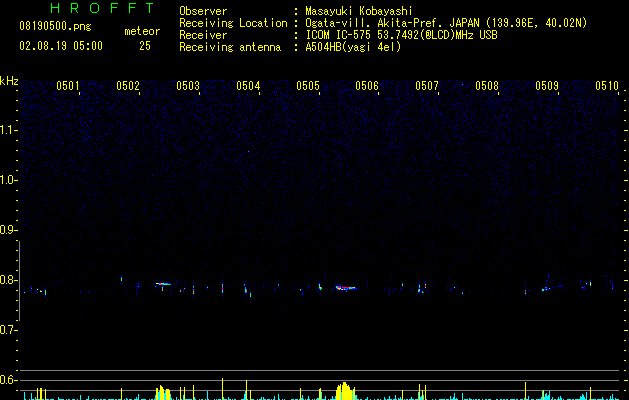Click the 0.8 kHz axis value
629x400 pixels.
[8, 280]
